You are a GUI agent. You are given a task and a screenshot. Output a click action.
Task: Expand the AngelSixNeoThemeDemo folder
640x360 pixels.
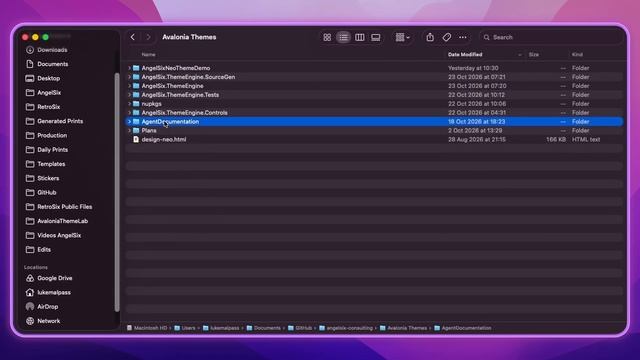[x=129, y=68]
